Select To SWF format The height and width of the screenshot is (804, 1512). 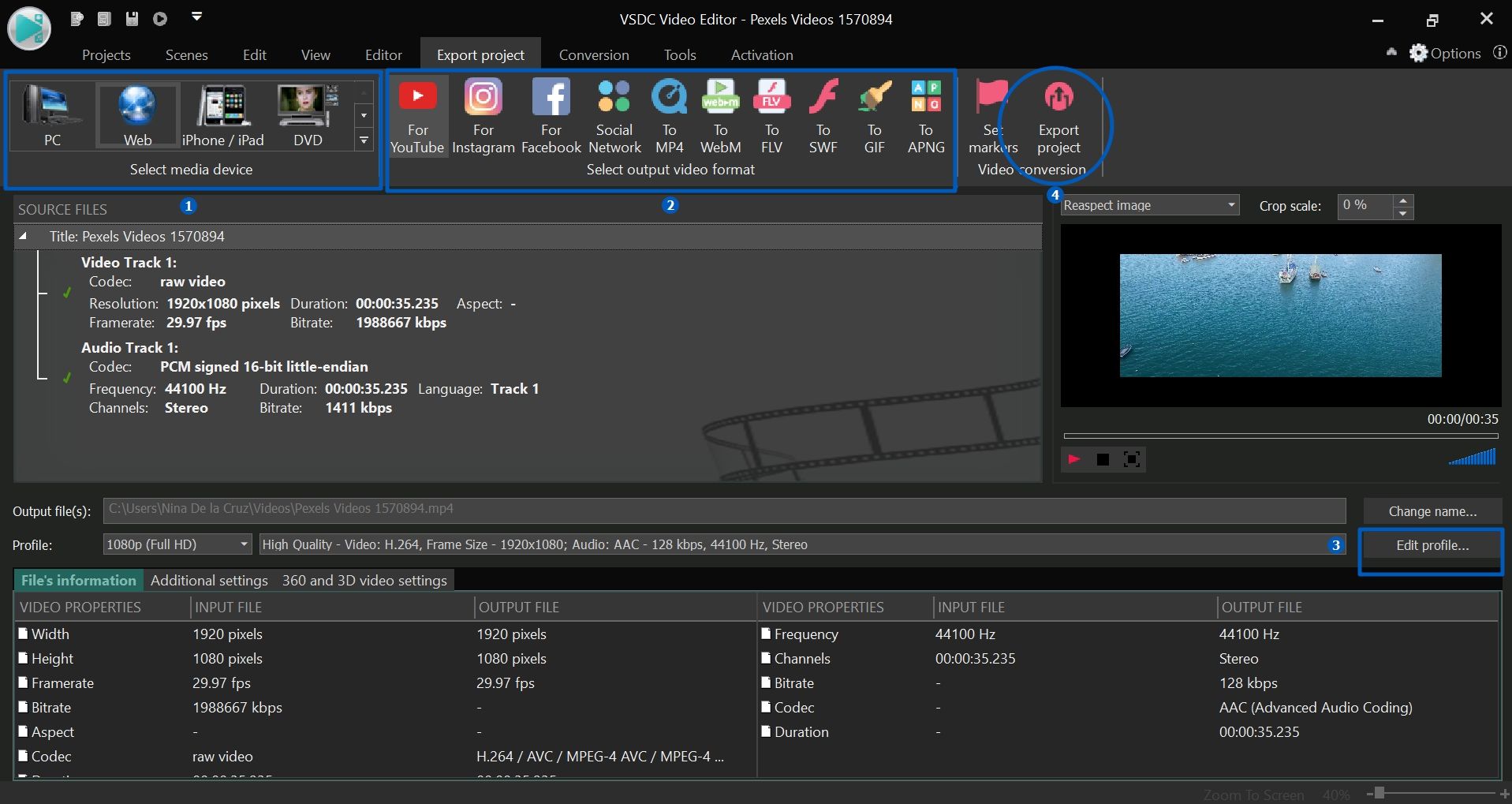[x=823, y=117]
